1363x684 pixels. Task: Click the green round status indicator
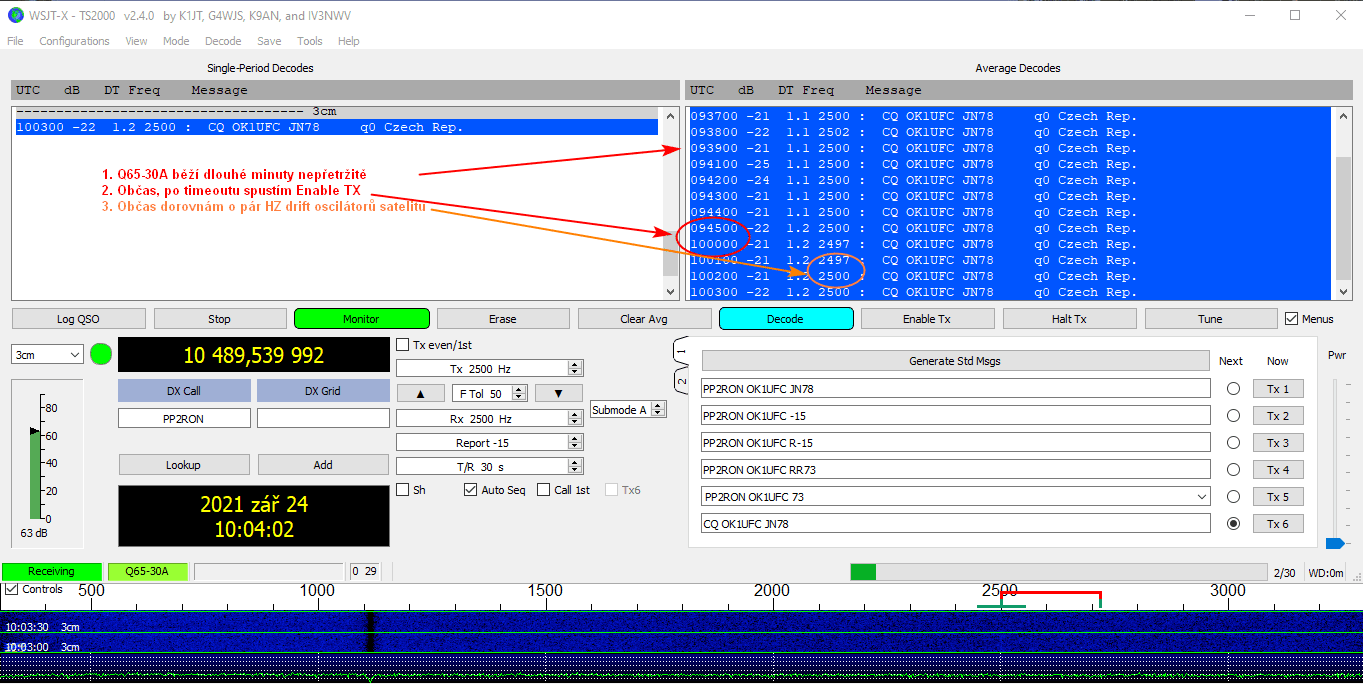101,354
